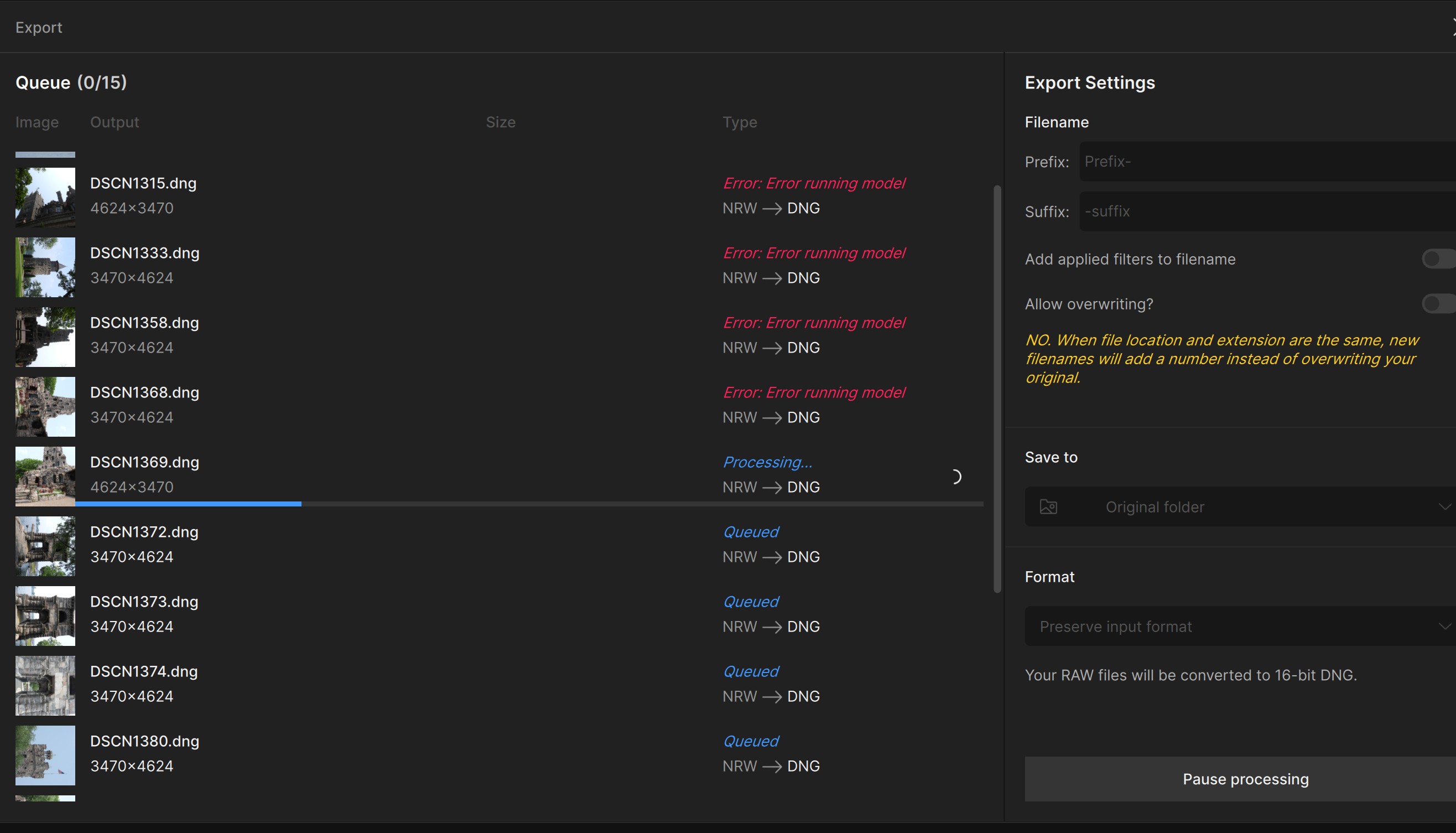Enable Add applied filters to filename
The image size is (1456, 833).
coord(1438,259)
